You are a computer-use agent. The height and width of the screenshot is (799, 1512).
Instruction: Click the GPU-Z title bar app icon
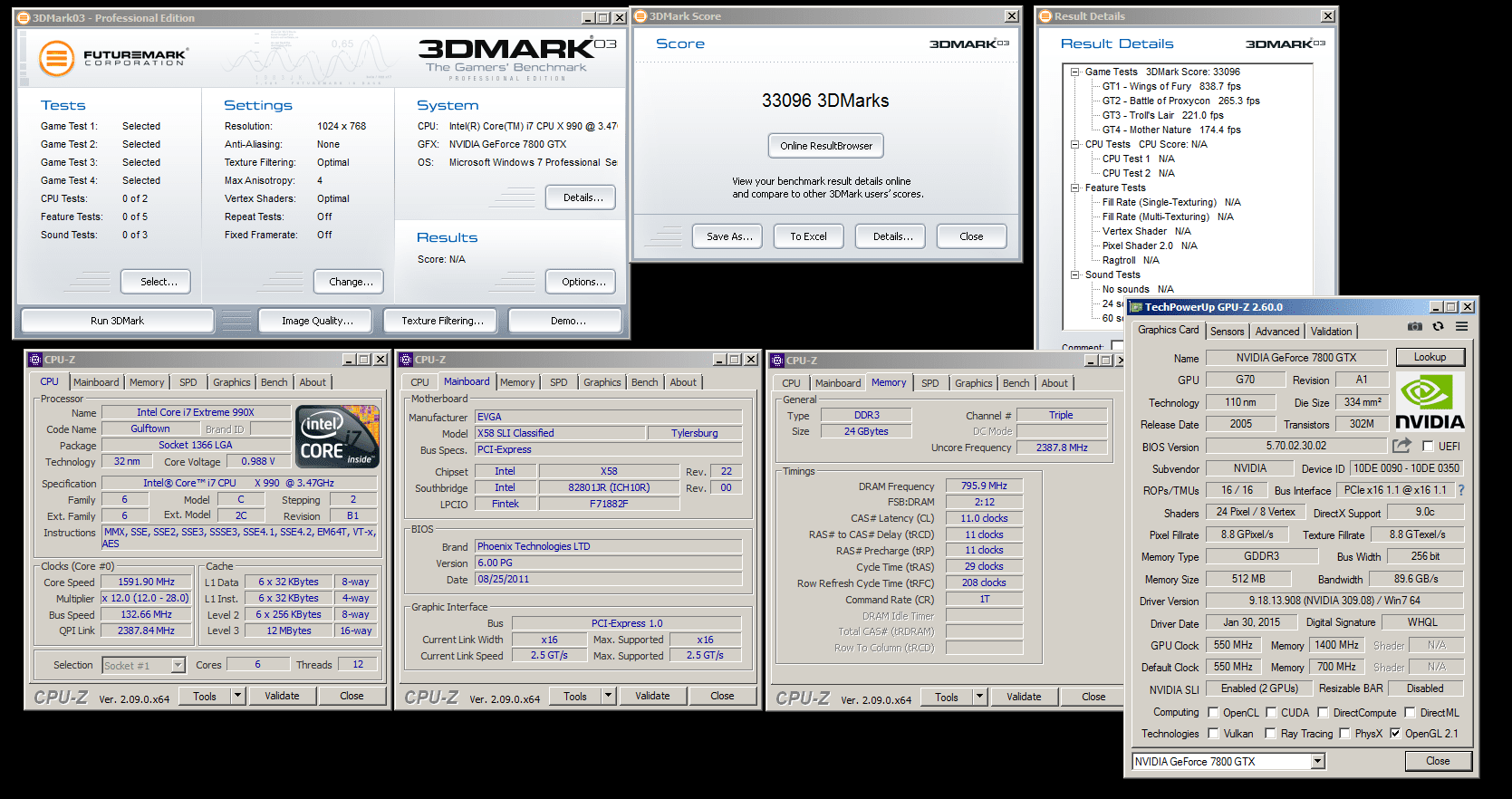point(1135,307)
